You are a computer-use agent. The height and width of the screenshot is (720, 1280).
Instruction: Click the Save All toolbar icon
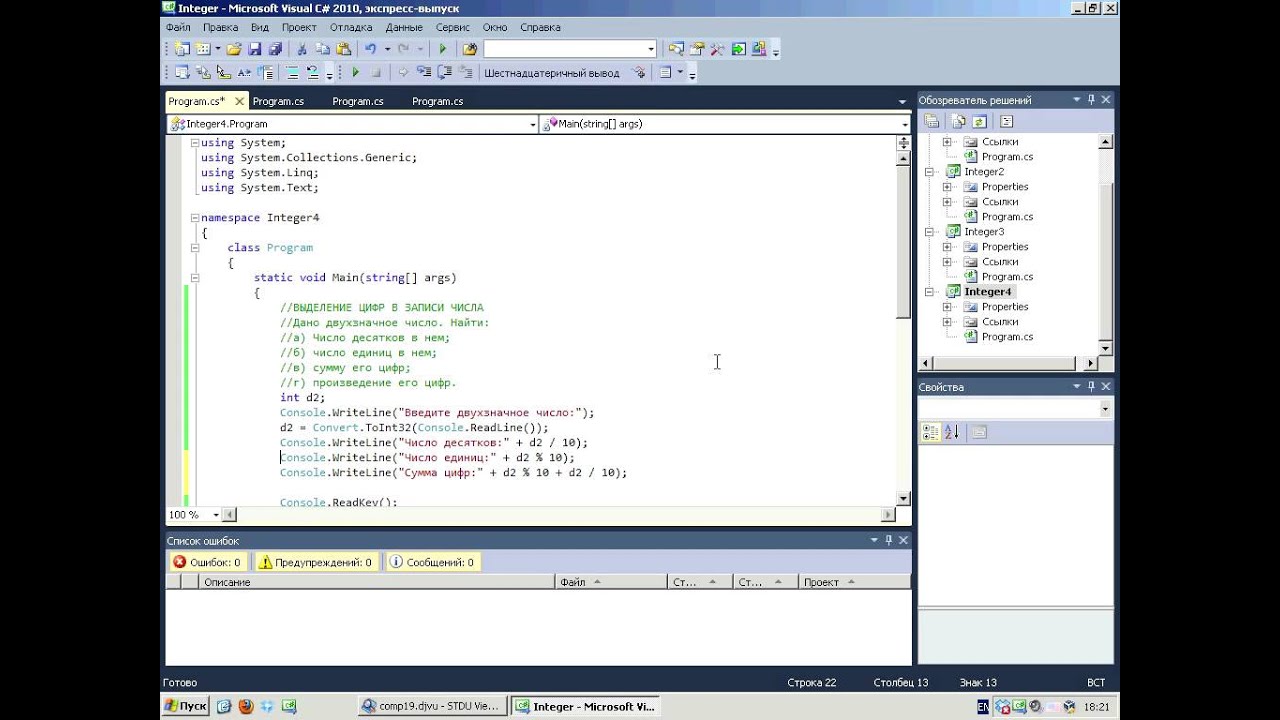(x=275, y=49)
